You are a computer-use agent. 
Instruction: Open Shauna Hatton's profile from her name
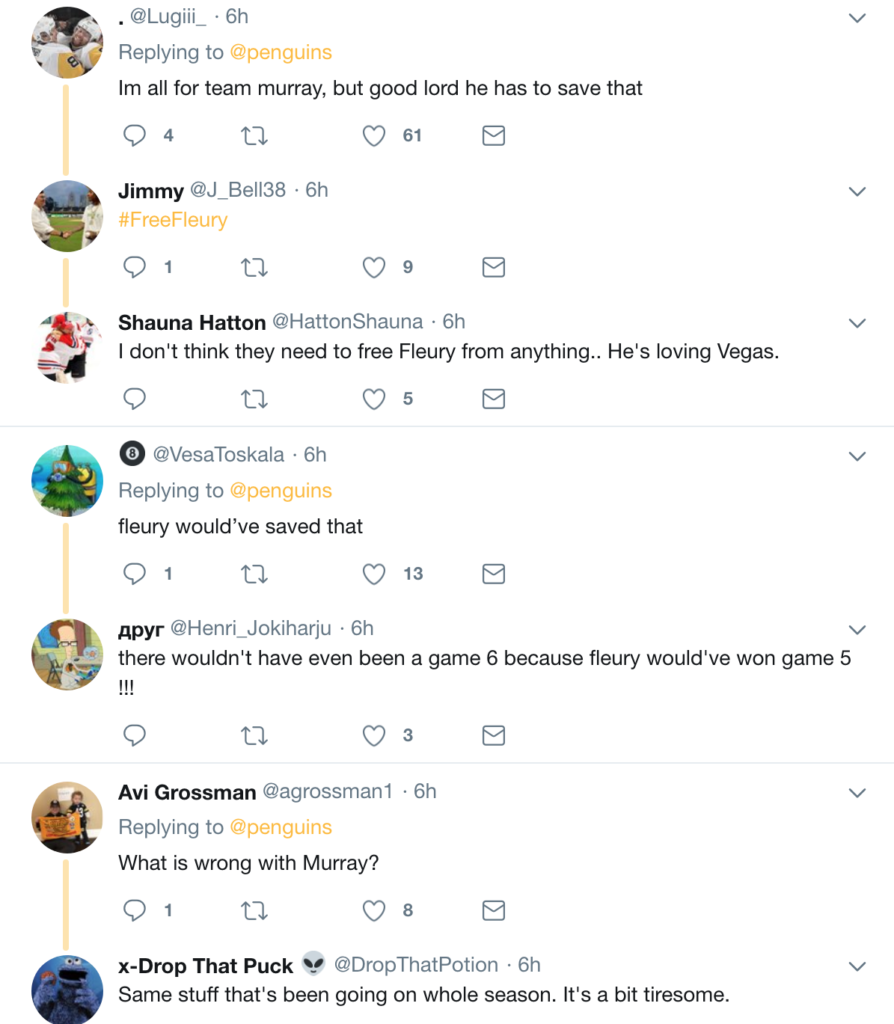click(192, 322)
